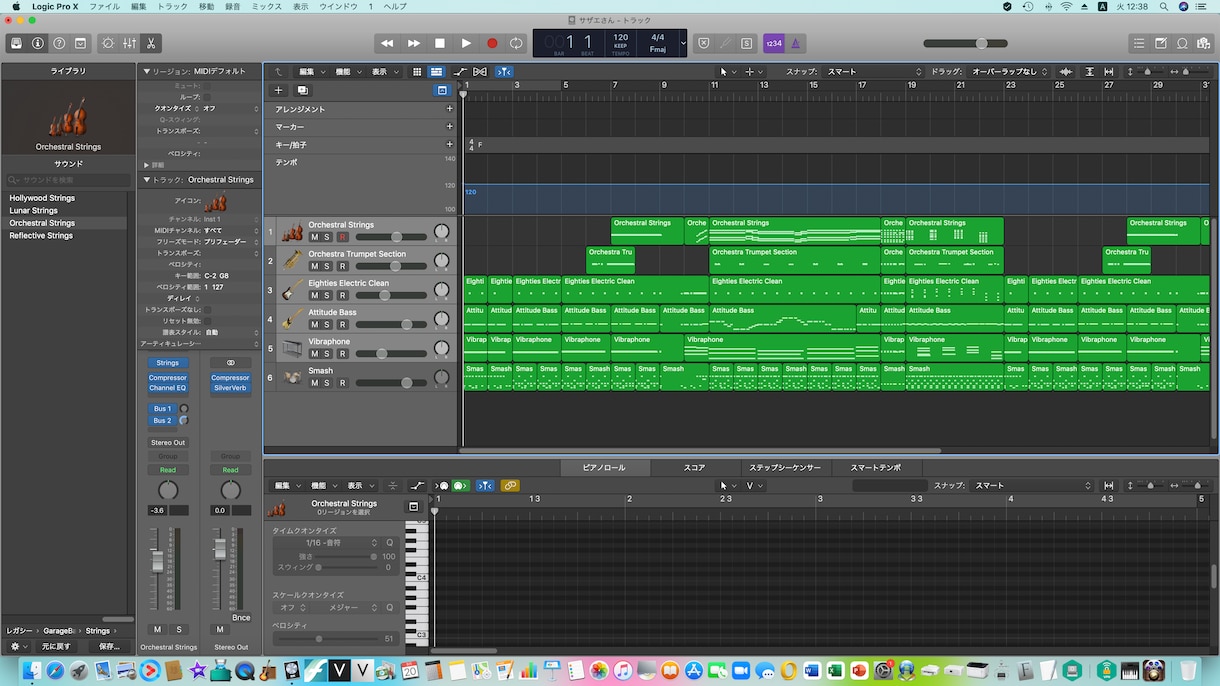Open the List Editors icon
This screenshot has width=1220, height=686.
(1139, 43)
